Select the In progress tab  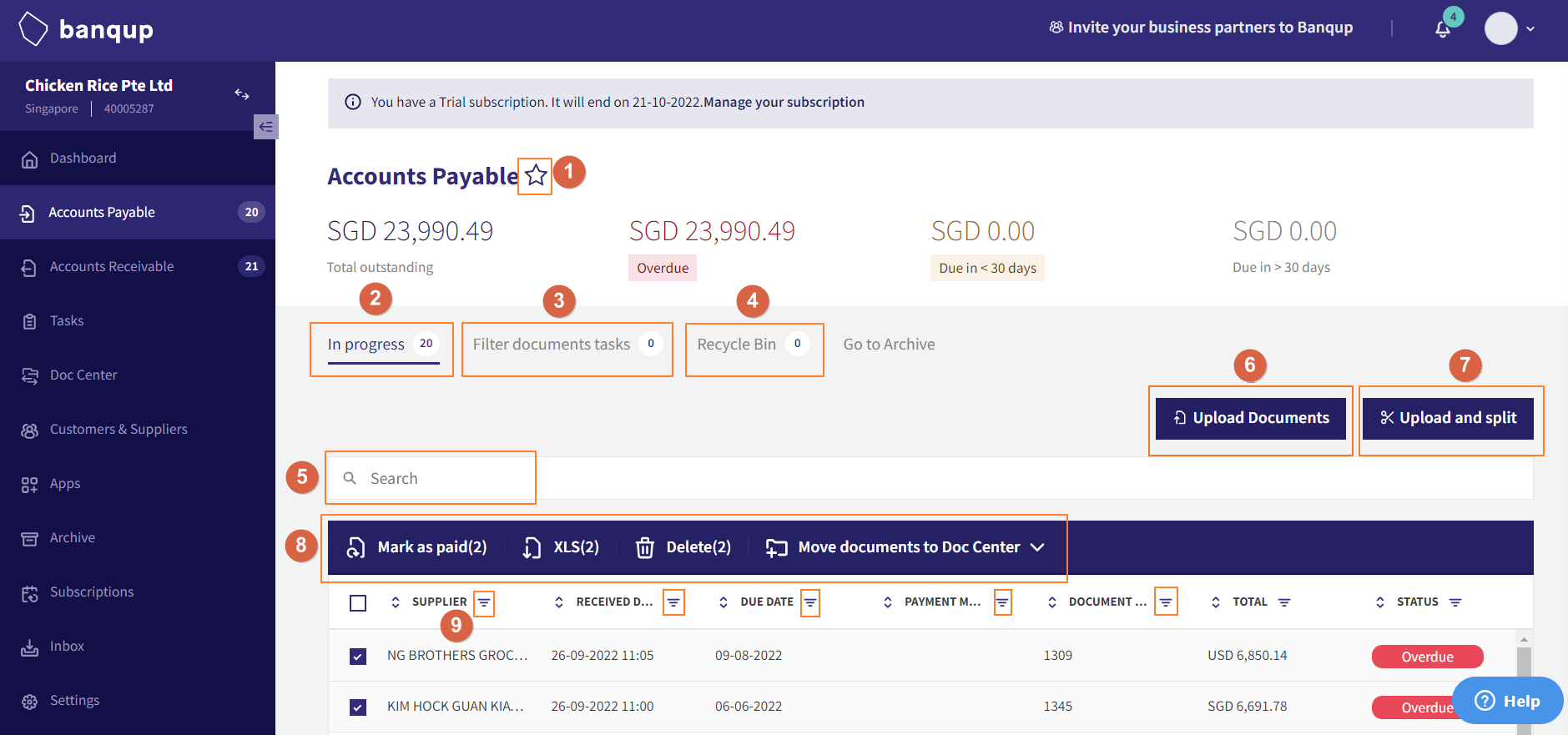pos(383,345)
